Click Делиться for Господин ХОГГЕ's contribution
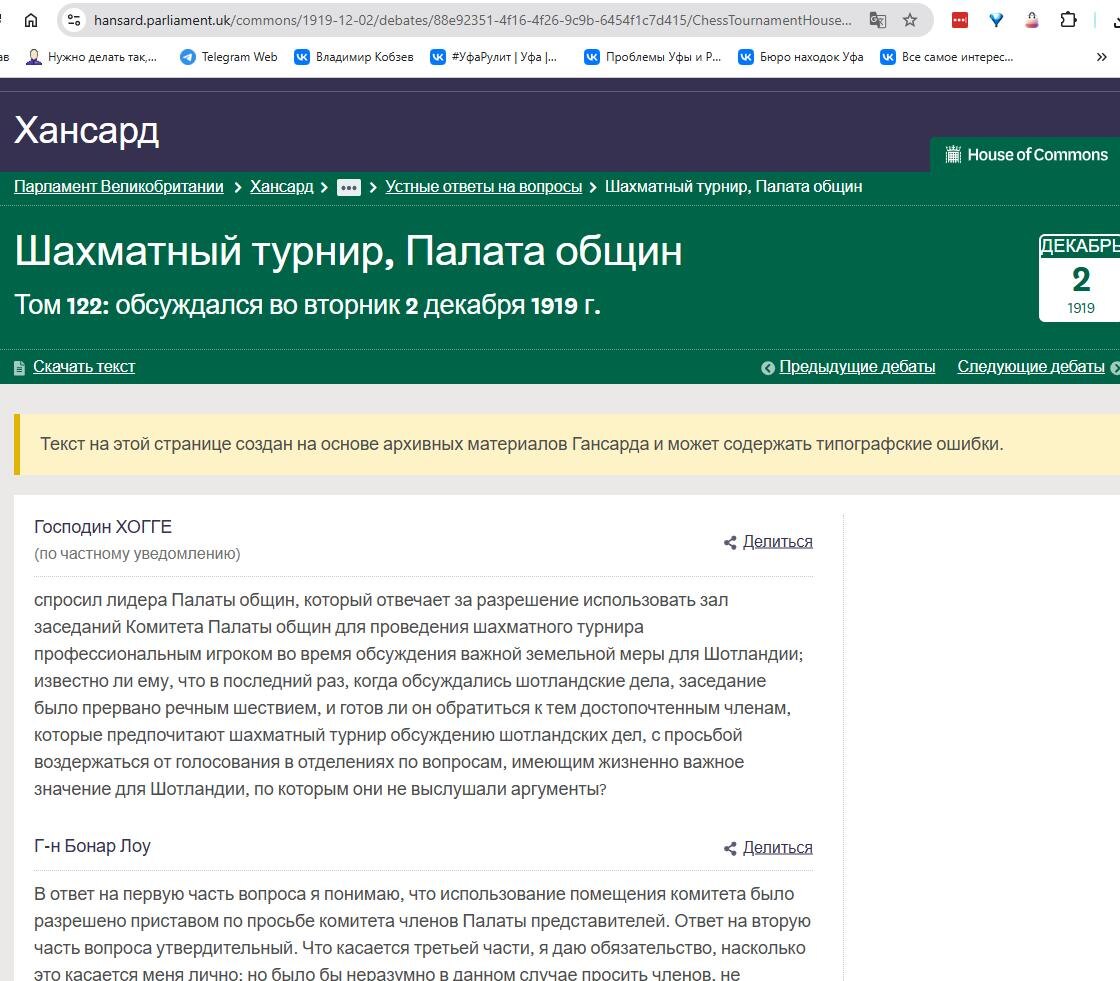 tap(778, 542)
